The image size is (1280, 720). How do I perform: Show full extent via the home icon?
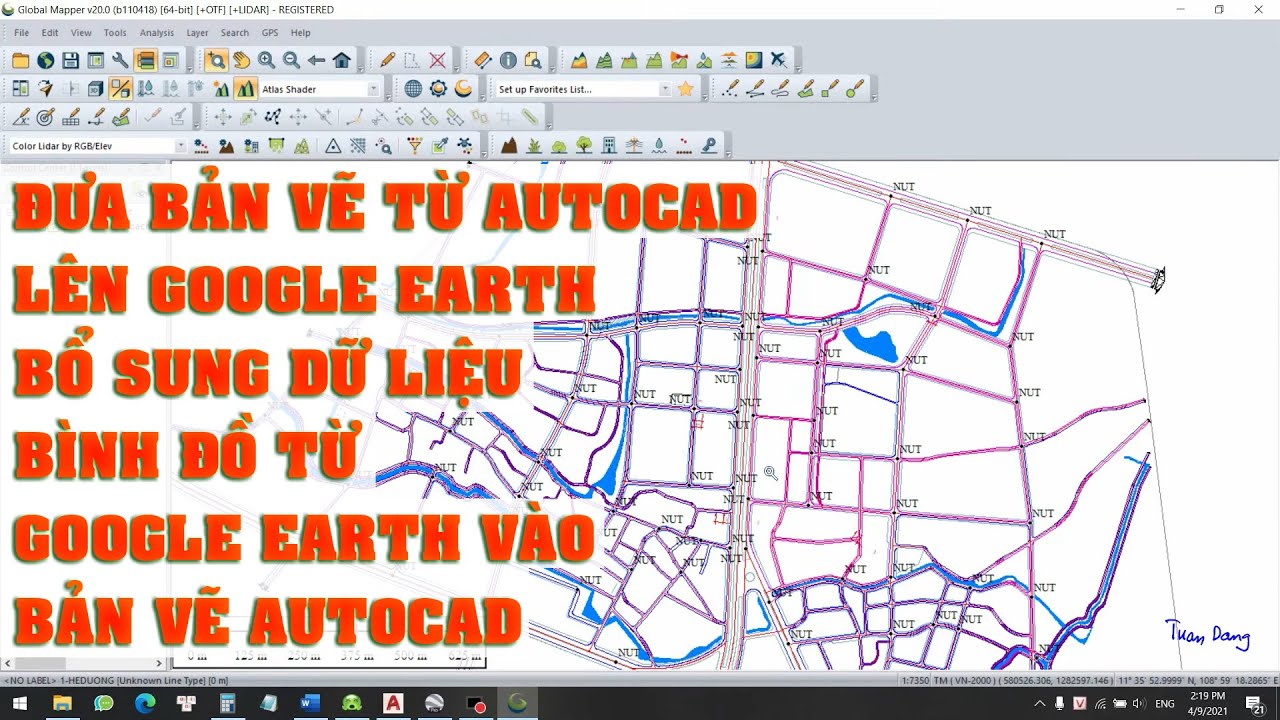(341, 60)
